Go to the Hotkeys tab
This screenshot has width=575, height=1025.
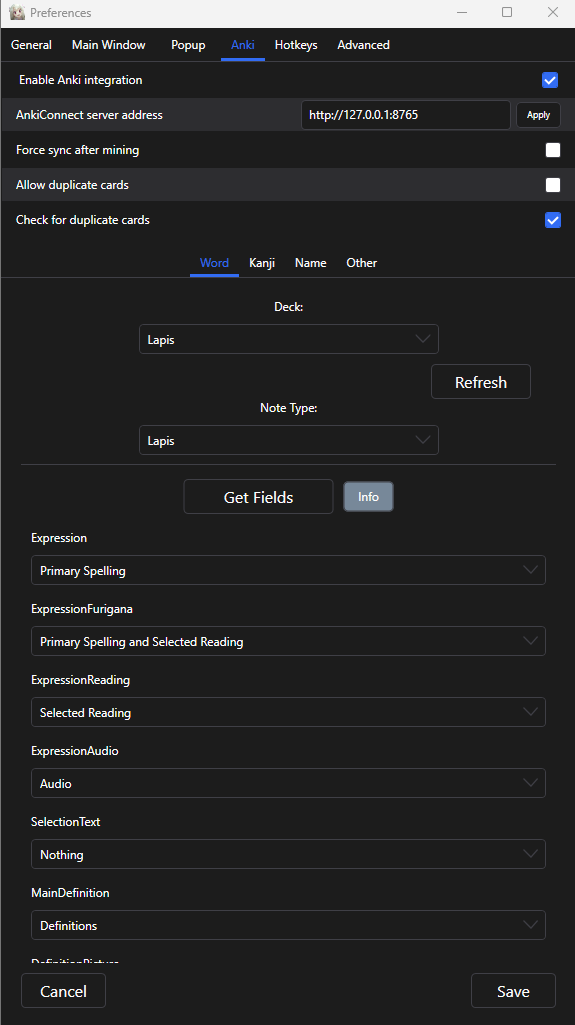click(x=296, y=45)
